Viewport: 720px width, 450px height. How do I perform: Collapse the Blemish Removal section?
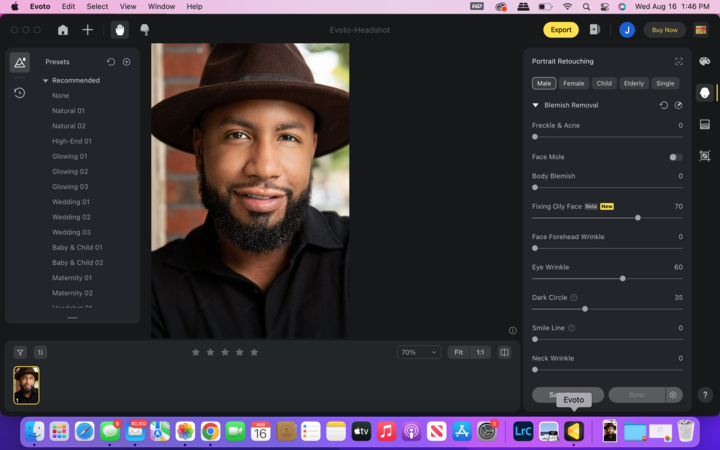[x=535, y=105]
